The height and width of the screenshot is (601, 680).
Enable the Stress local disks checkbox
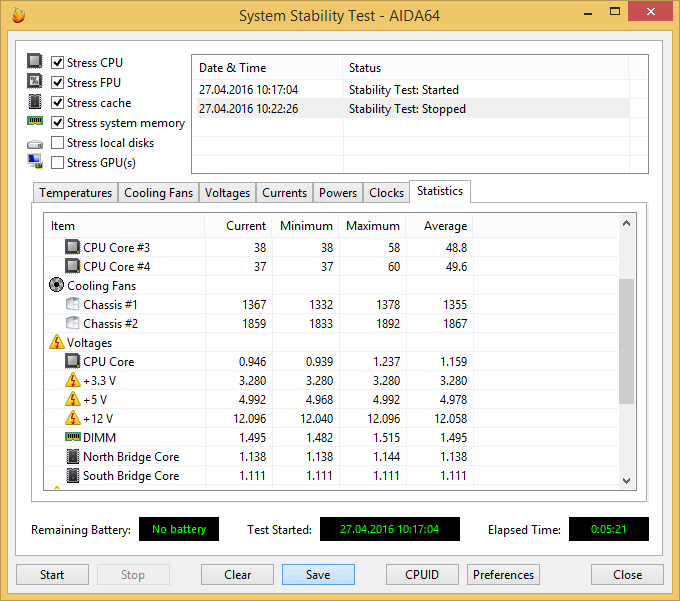coord(57,143)
